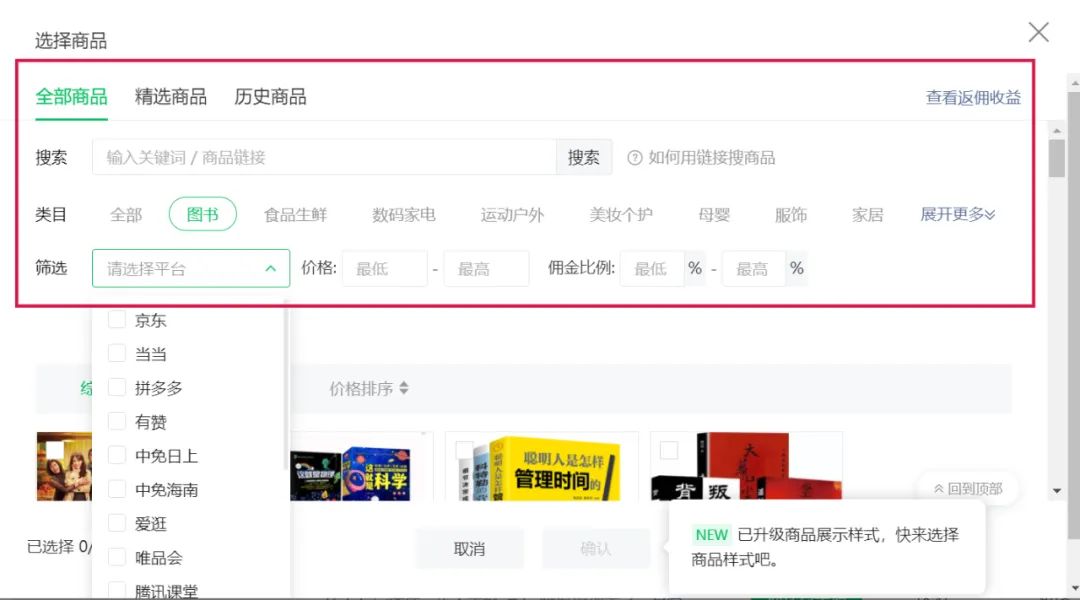
Task: Click the 搜索 search button
Action: coord(583,156)
